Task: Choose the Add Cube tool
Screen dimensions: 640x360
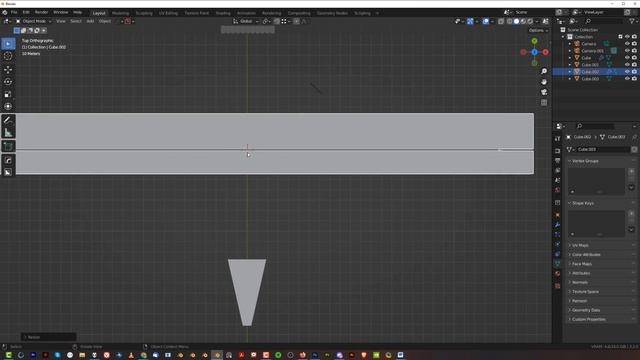Action: coord(8,146)
